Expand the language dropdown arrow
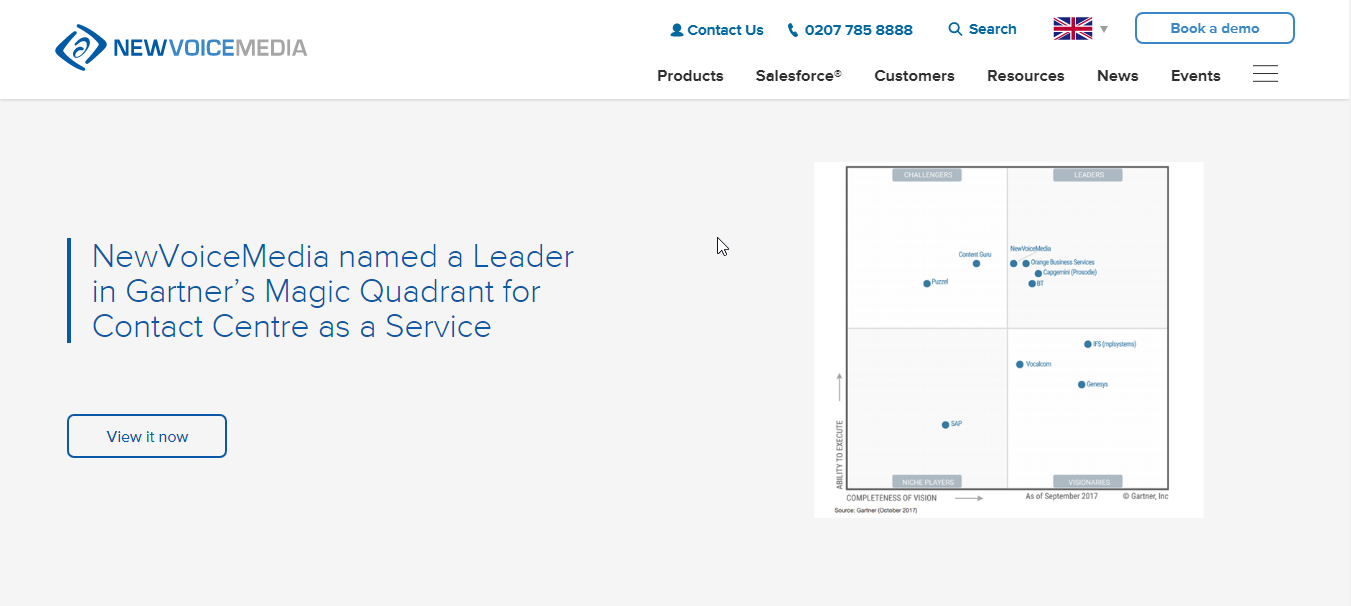The image size is (1351, 606). coord(1104,29)
